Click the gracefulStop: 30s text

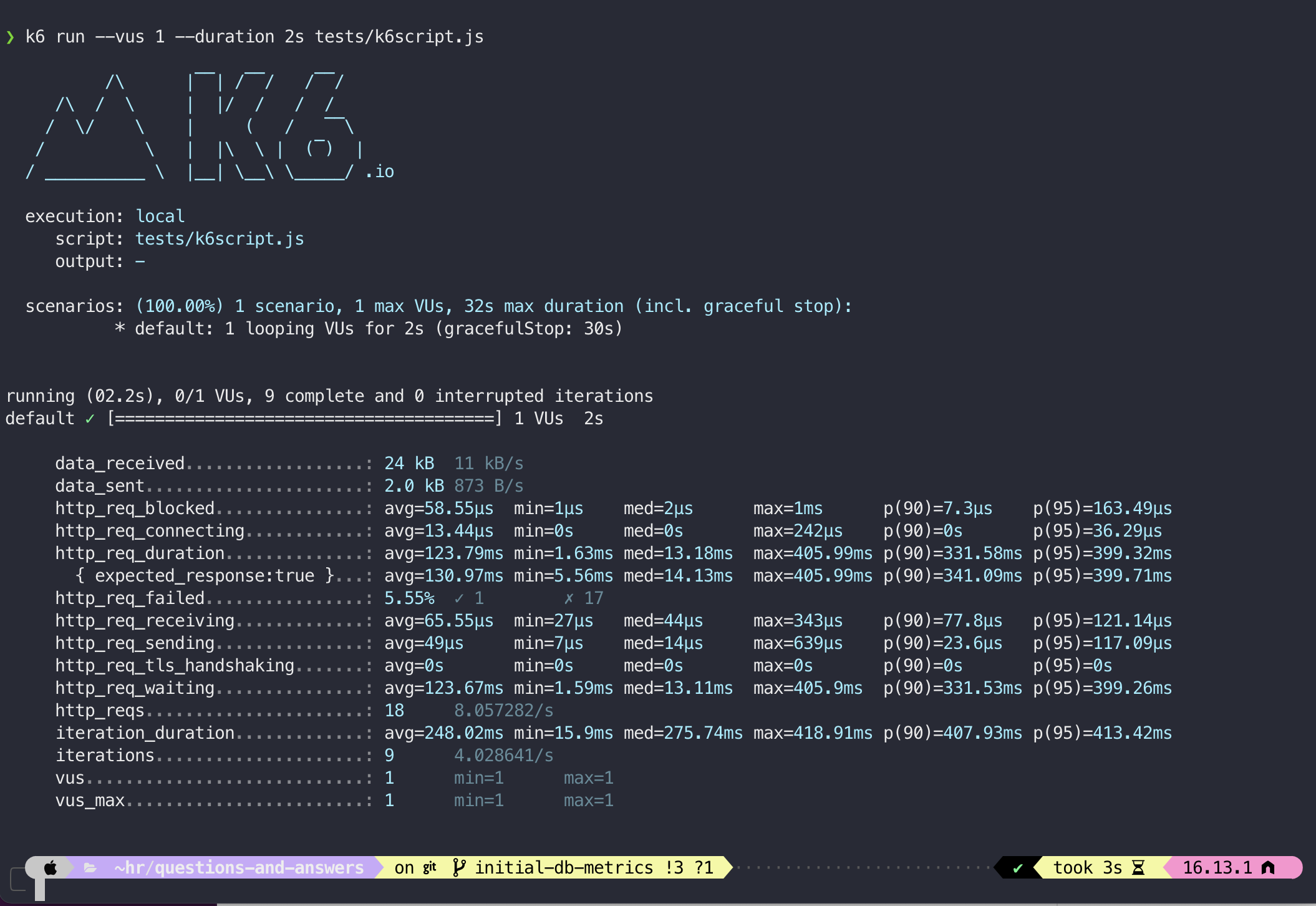click(529, 329)
